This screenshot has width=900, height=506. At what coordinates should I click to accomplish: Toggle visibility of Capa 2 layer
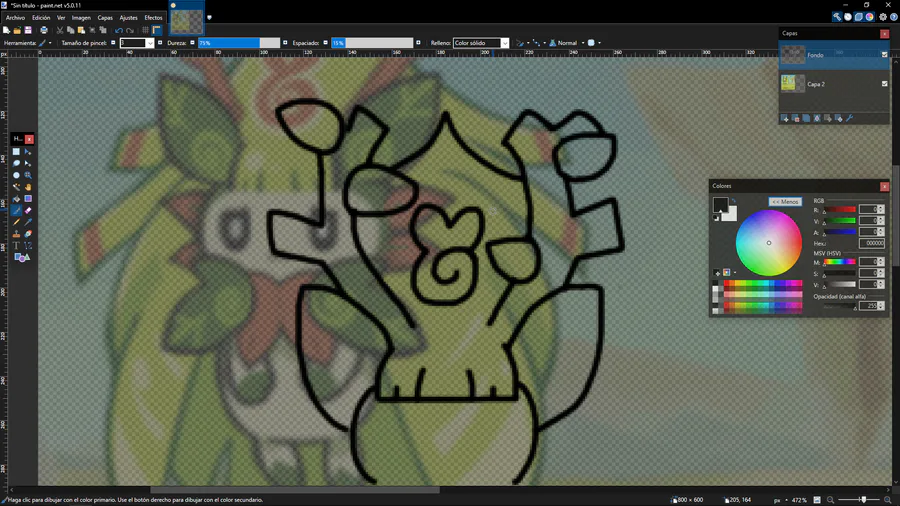pos(885,84)
